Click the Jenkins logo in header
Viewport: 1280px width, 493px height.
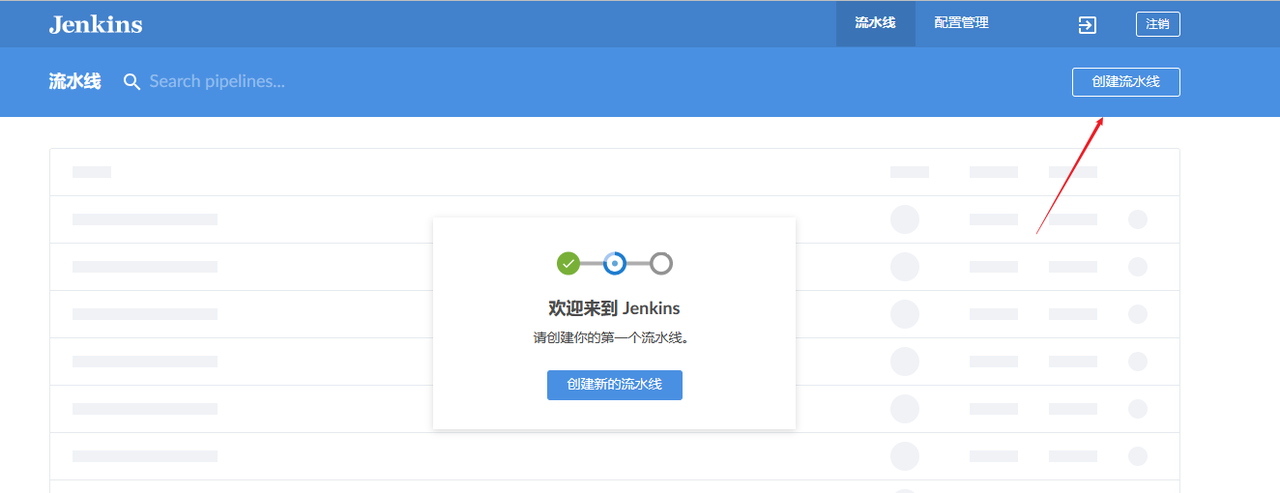coord(95,24)
